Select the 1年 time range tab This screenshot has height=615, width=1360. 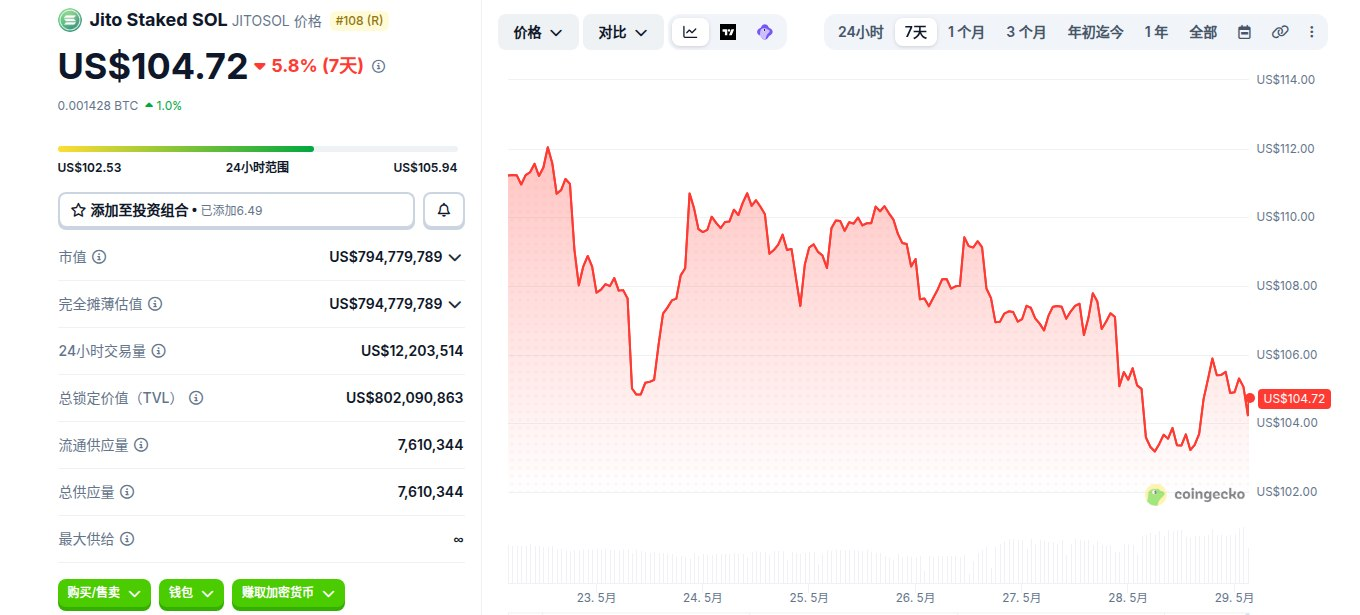[1156, 32]
